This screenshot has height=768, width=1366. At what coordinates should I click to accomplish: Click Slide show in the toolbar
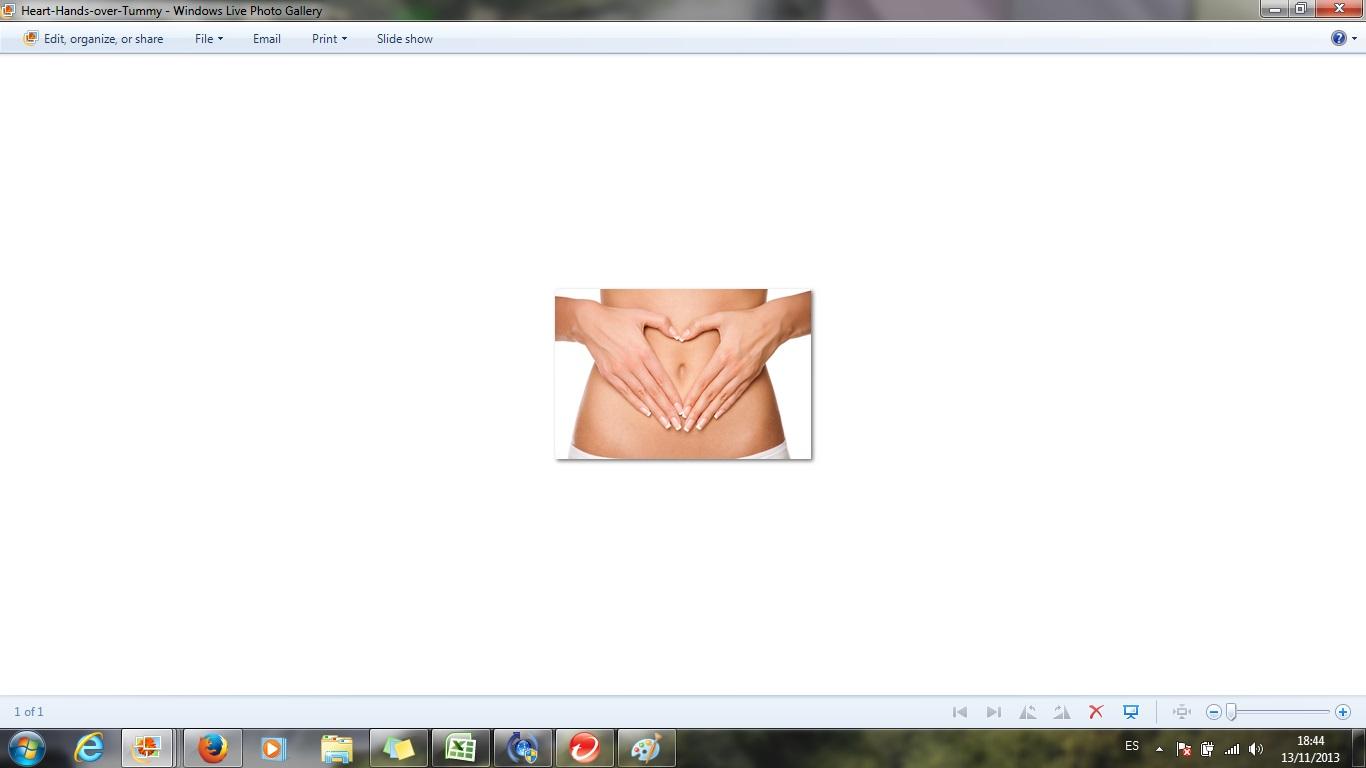[404, 39]
